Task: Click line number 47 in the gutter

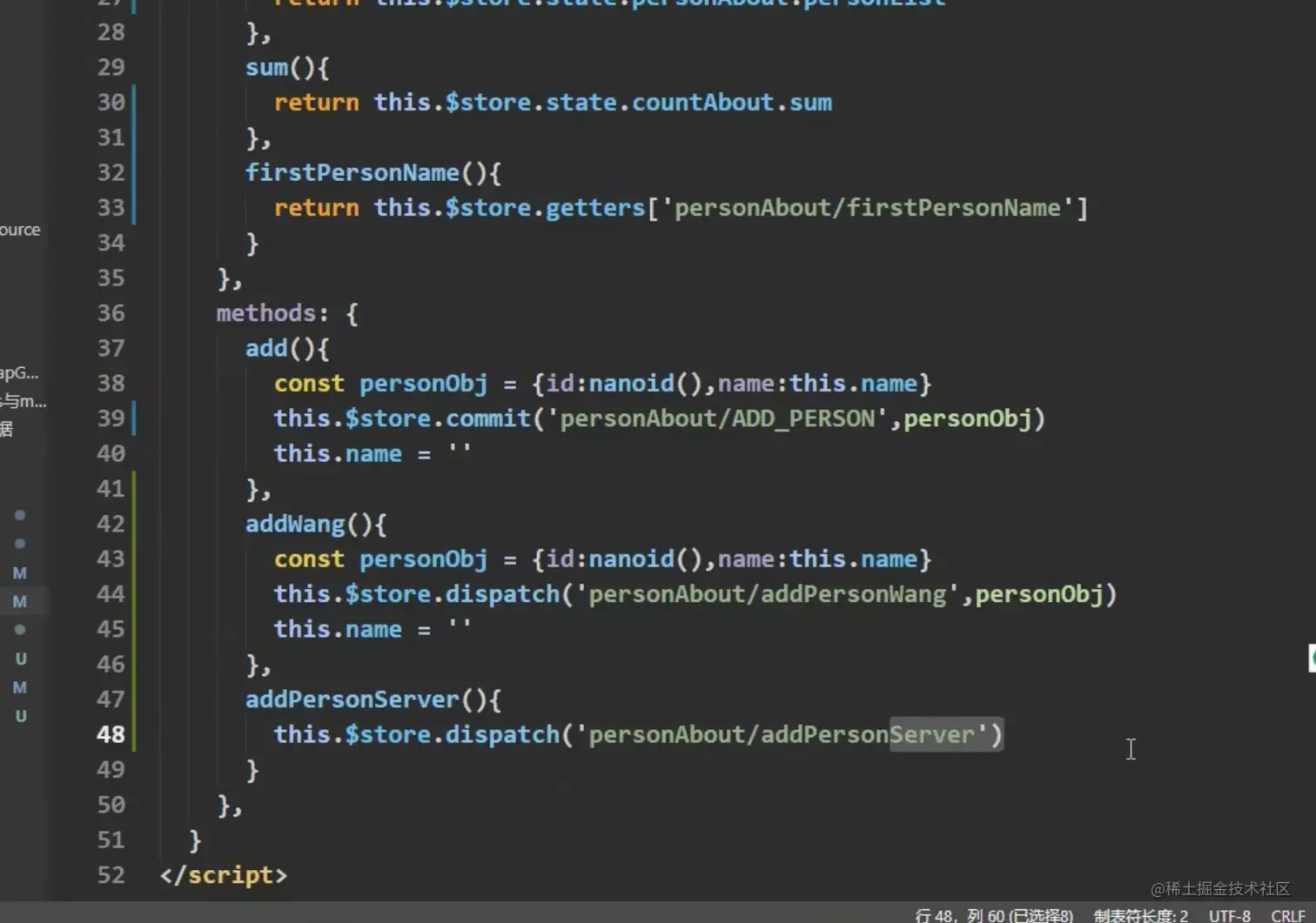Action: (111, 699)
